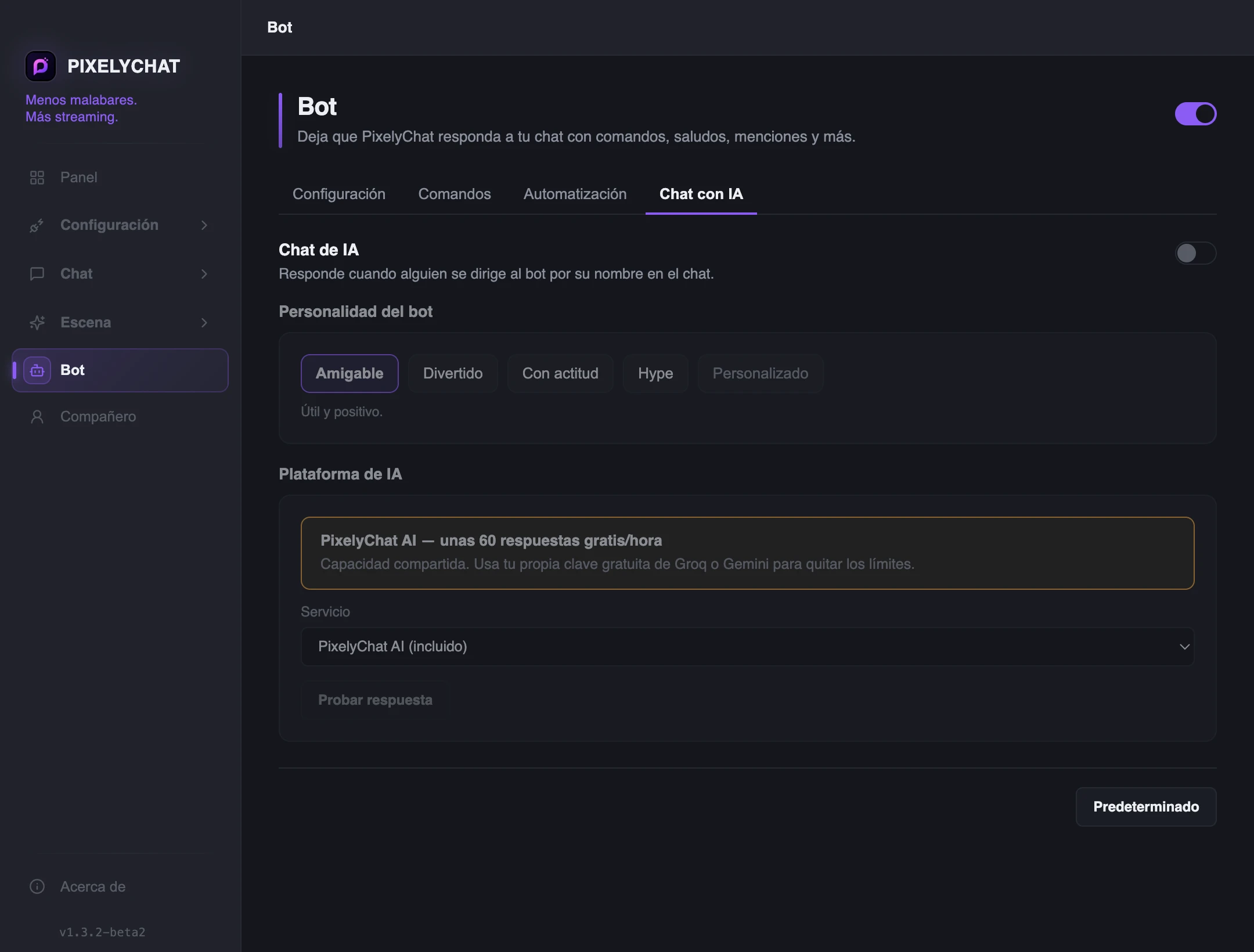The height and width of the screenshot is (952, 1254).
Task: Go to the Automatización tab
Action: [x=575, y=194]
